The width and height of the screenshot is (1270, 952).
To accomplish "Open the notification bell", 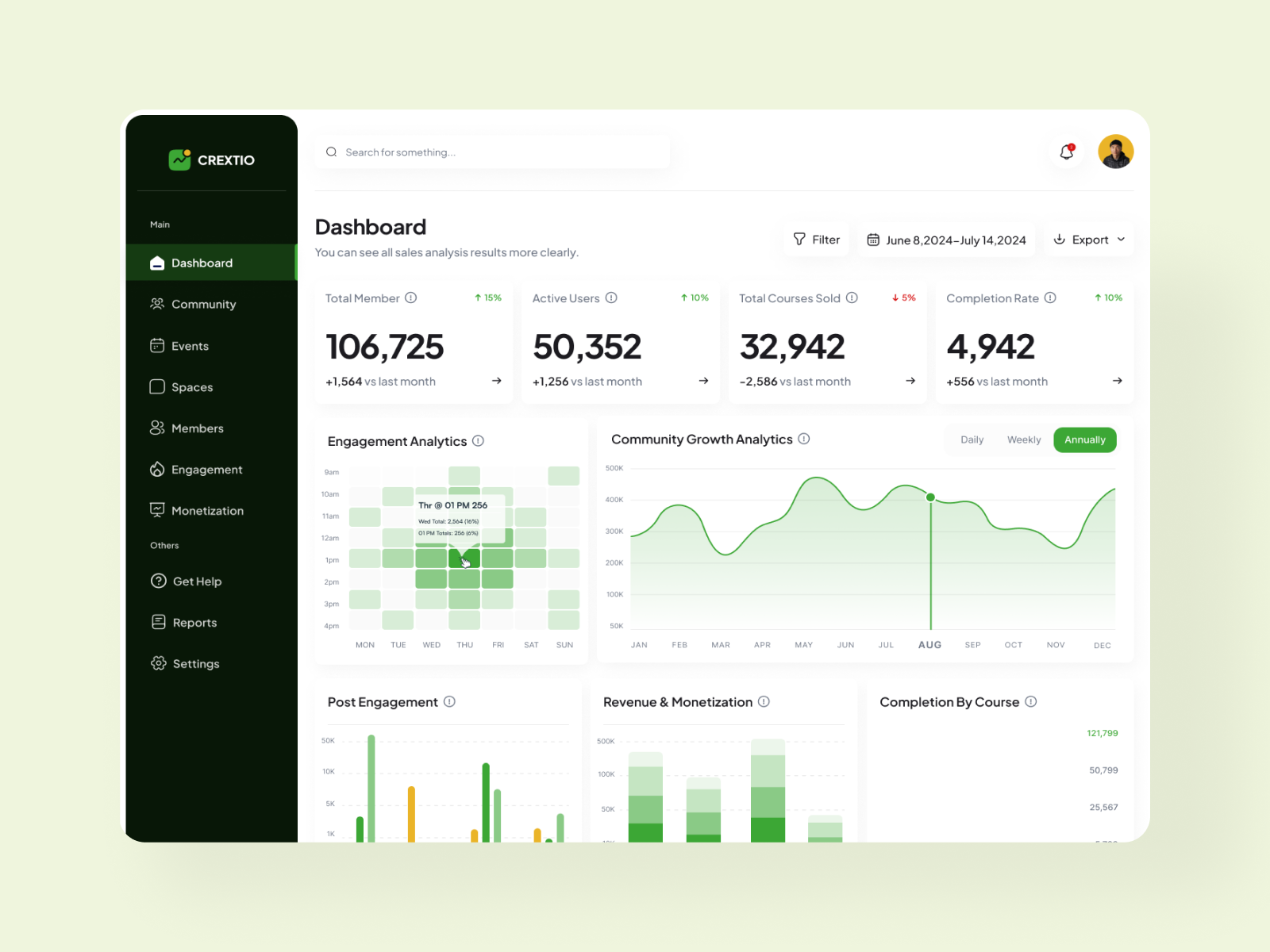I will pyautogui.click(x=1067, y=151).
